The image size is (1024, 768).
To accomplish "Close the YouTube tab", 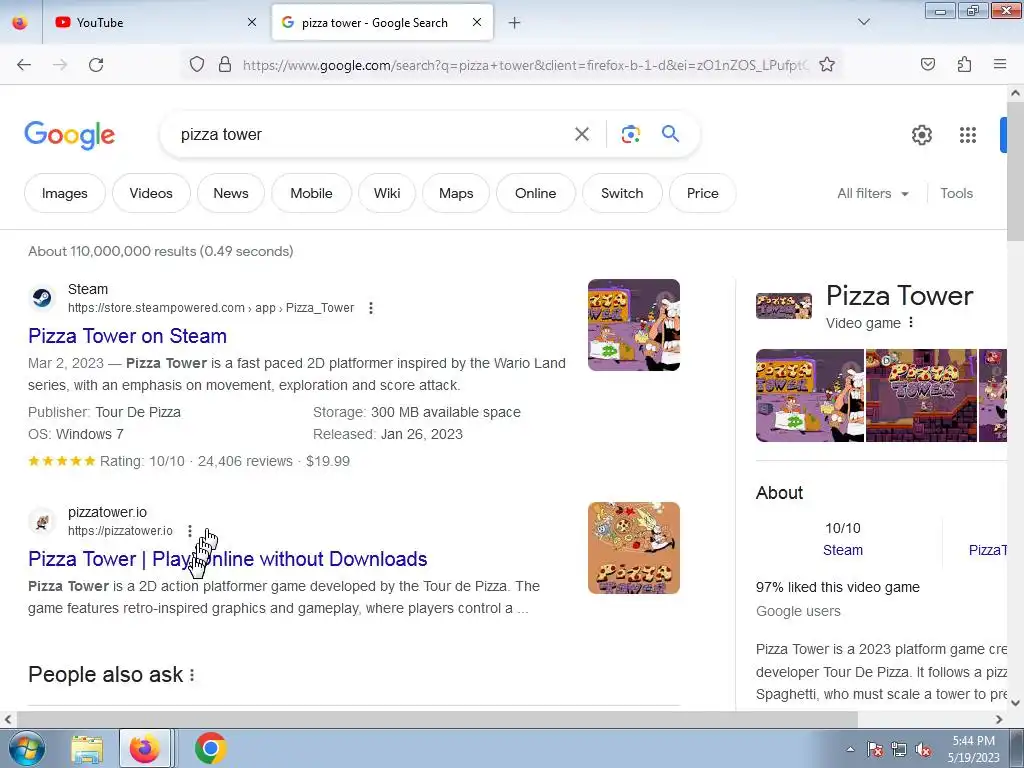I will (x=252, y=22).
